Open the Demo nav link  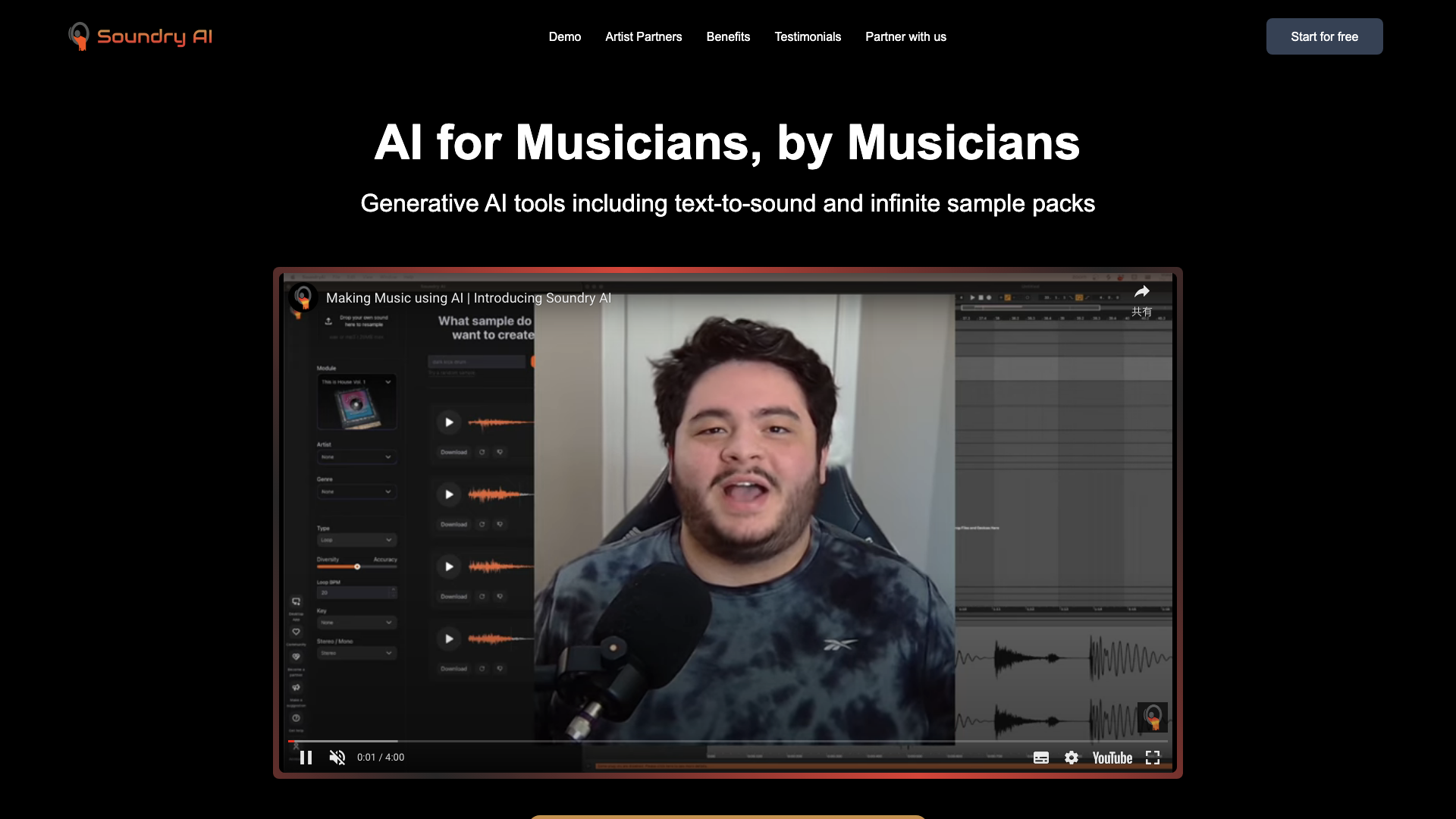(565, 36)
